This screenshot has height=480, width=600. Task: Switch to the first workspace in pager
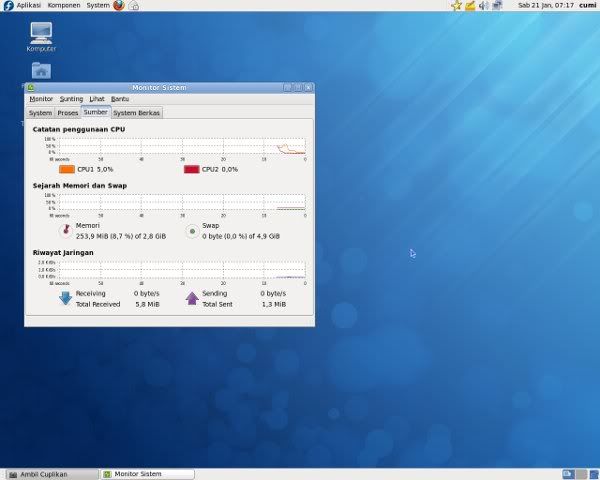coord(569,475)
